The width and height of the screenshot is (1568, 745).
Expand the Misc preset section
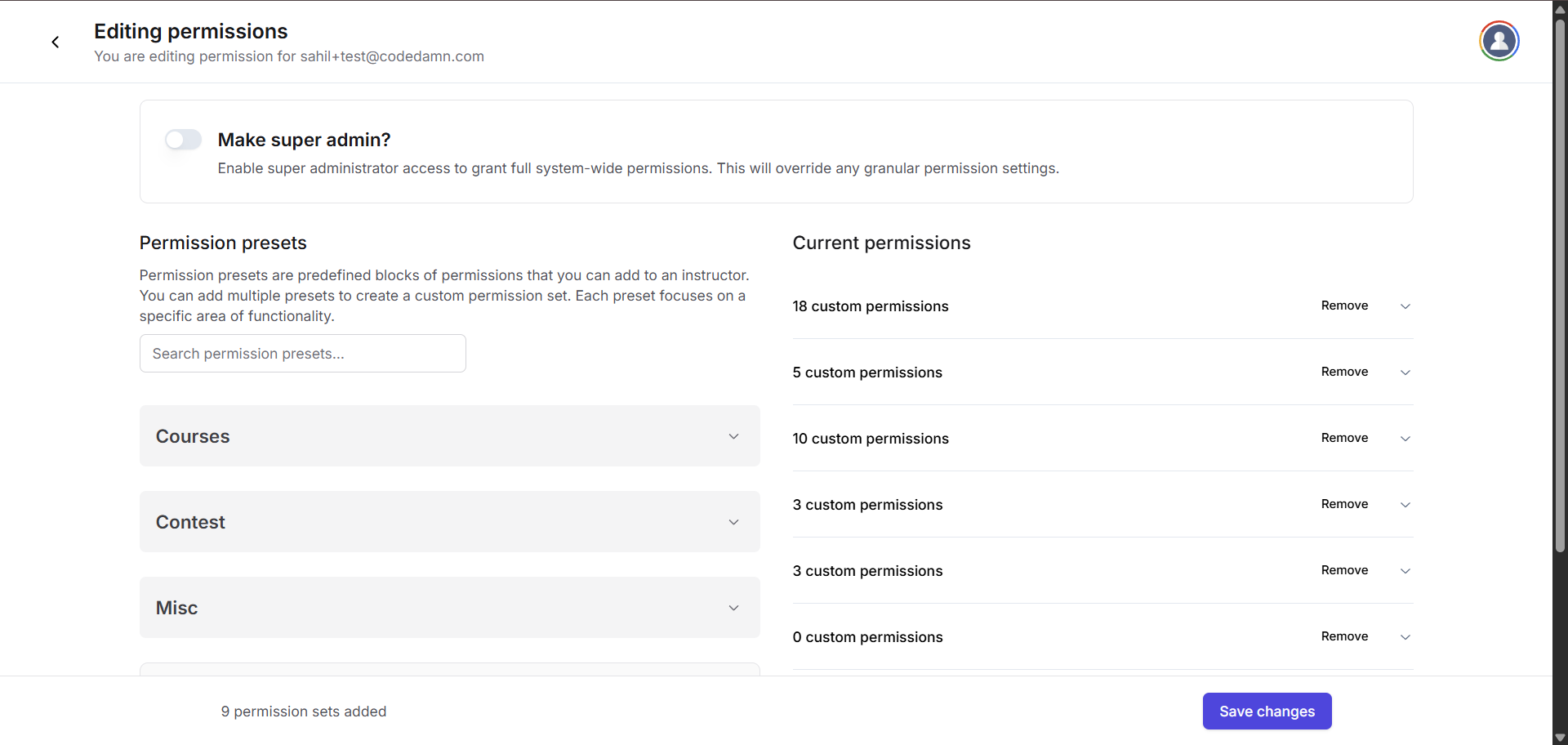tap(449, 608)
